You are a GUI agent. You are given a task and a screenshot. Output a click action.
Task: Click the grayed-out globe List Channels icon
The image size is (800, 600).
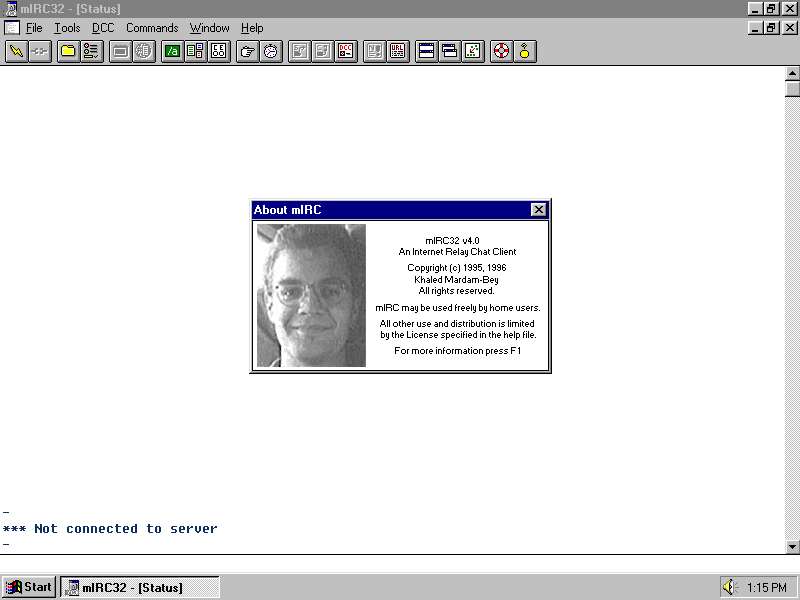[144, 52]
